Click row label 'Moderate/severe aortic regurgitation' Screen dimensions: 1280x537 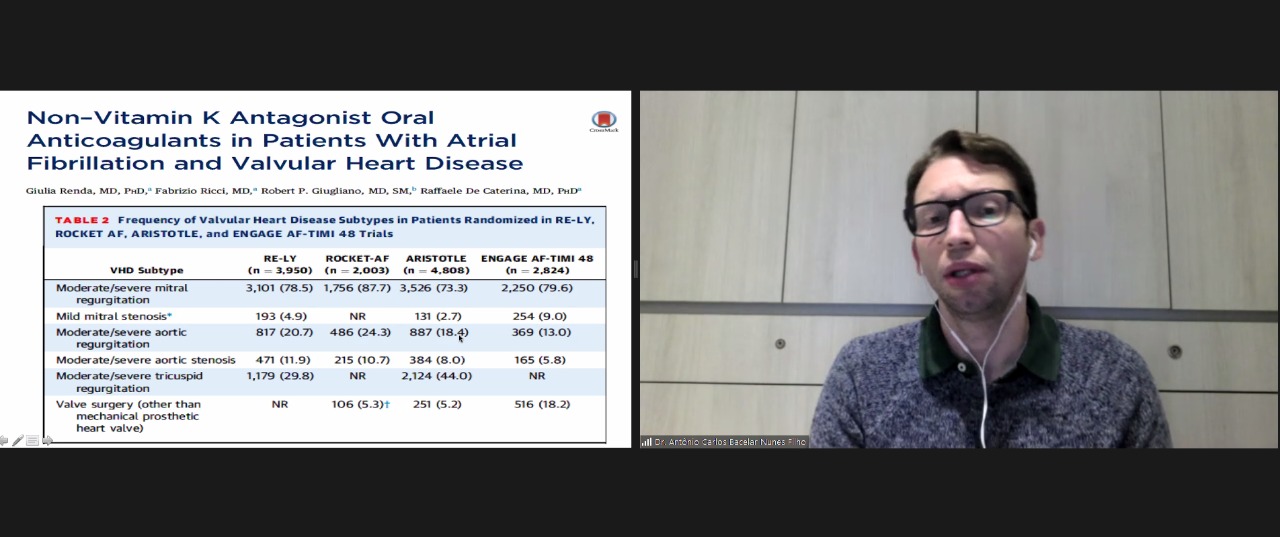[121, 337]
